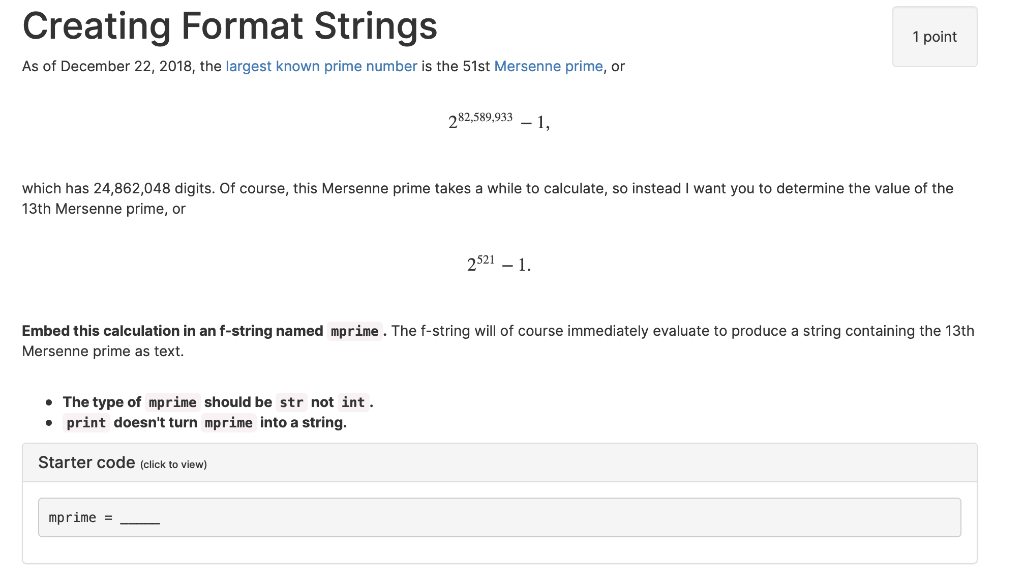Click the 2^82,589,933 − 1 formula
Screen dimensions: 1024x579
point(498,122)
